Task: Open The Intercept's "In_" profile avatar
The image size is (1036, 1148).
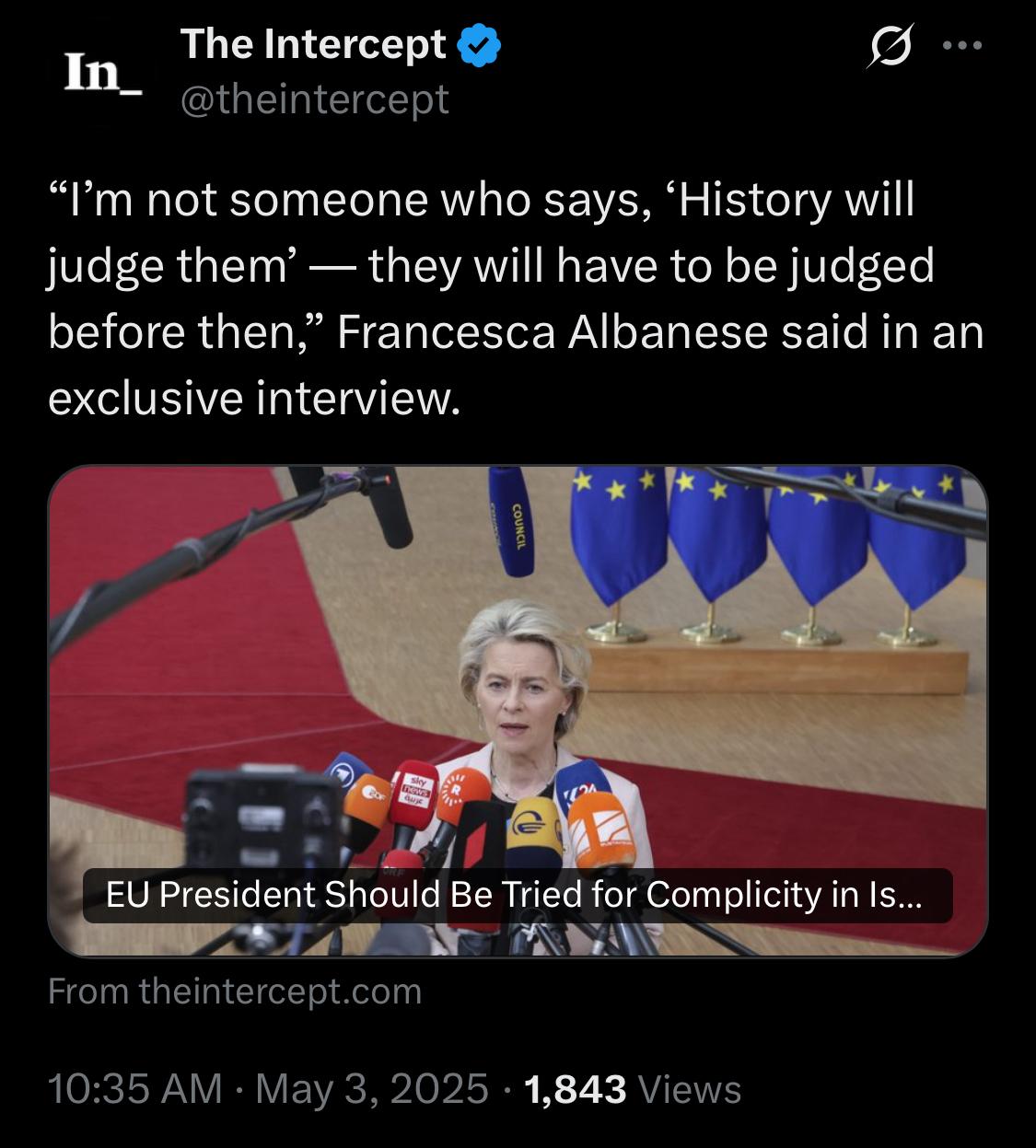Action: (101, 73)
